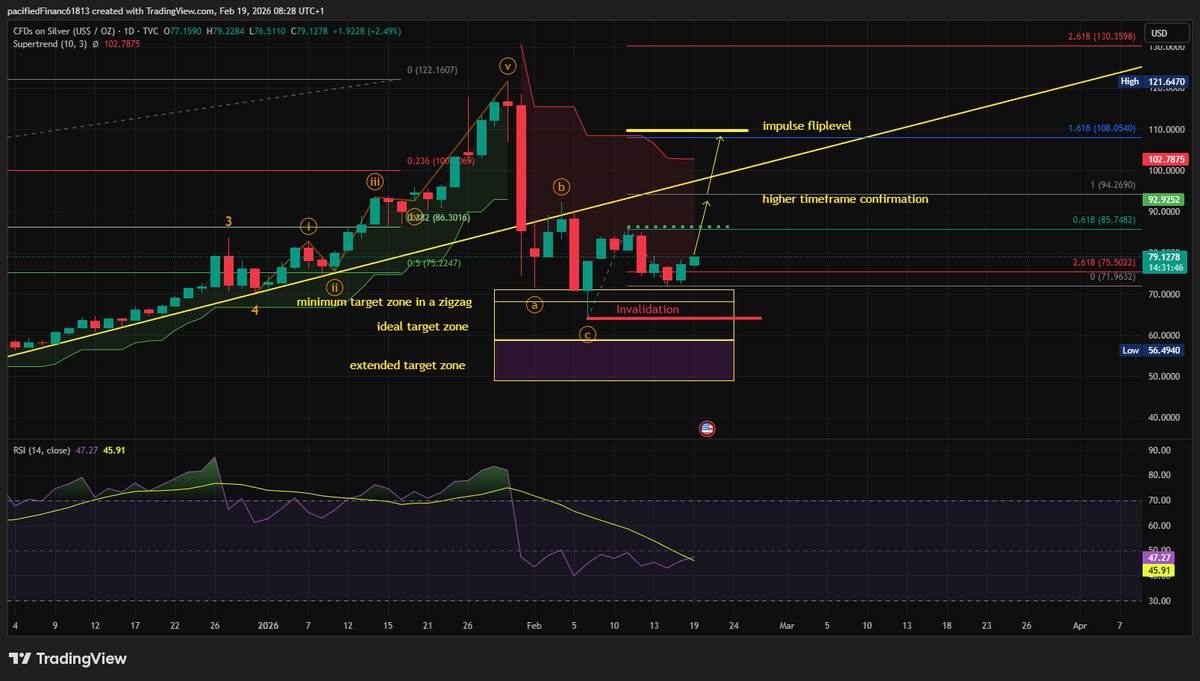Click the Supertrend legend value 102.7875
This screenshot has height=681, width=1200.
pyautogui.click(x=123, y=44)
